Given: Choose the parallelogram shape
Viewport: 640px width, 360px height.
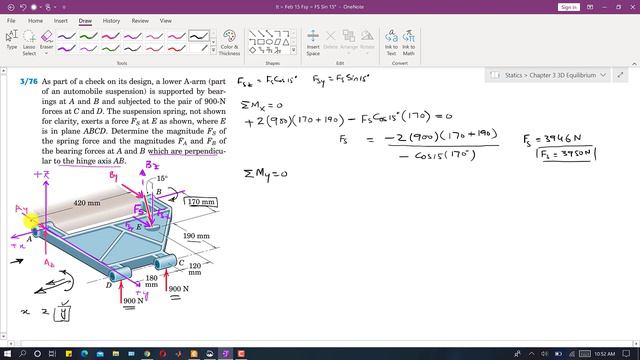Looking at the screenshot, I should click(x=278, y=42).
